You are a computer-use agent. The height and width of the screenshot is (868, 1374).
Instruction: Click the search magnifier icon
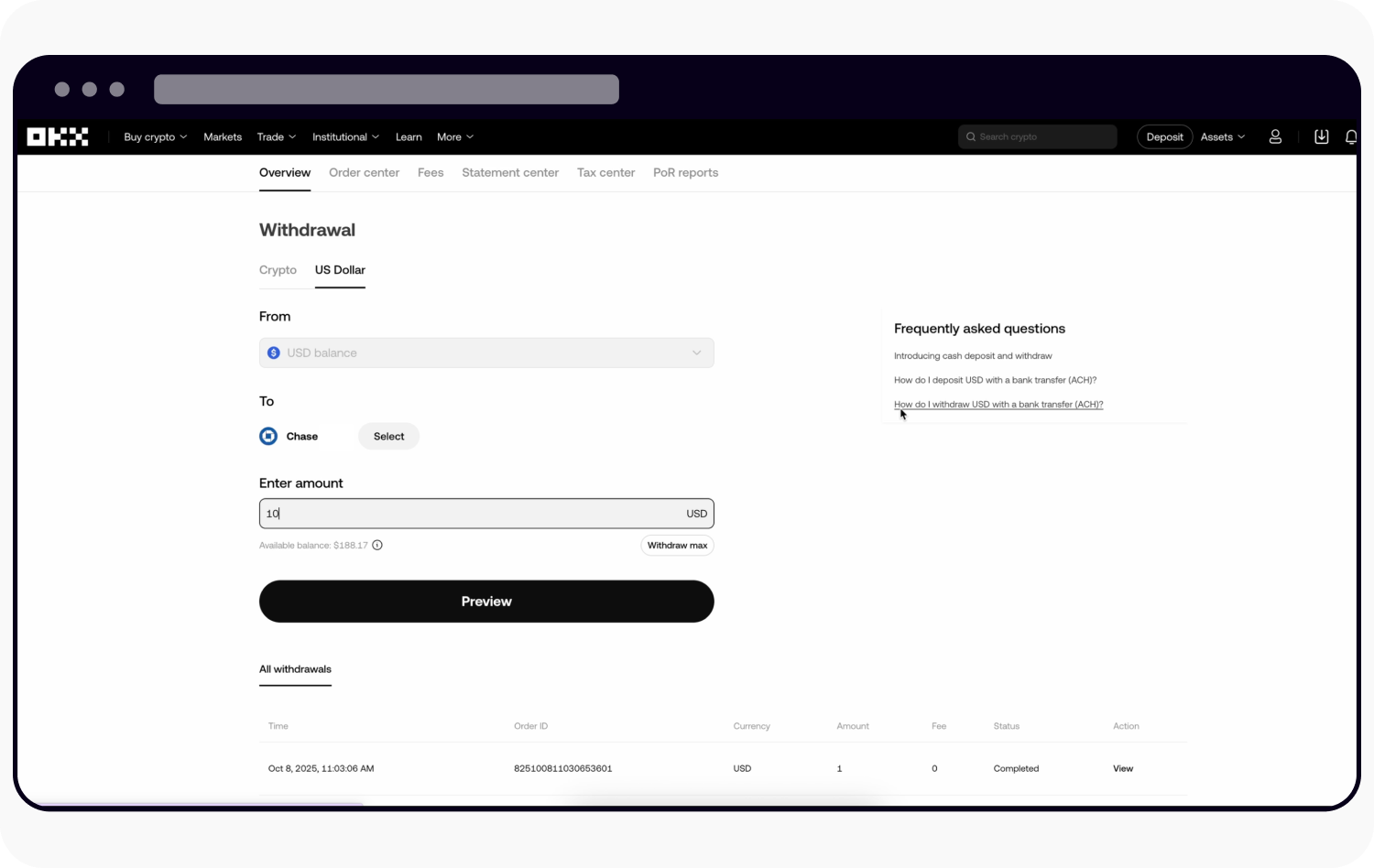pos(971,137)
